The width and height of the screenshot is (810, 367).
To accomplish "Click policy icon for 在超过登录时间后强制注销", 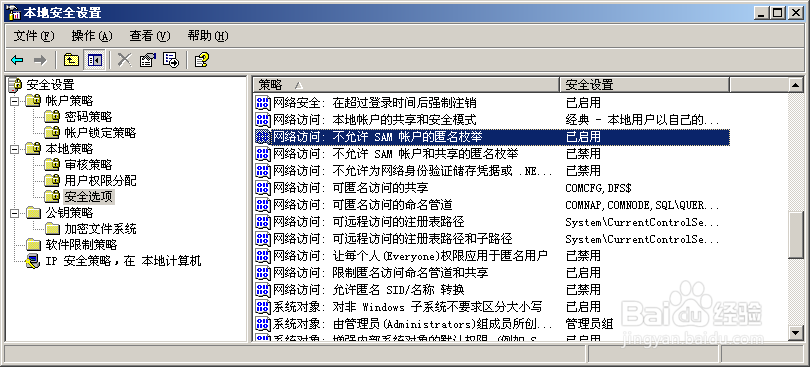I will click(263, 103).
